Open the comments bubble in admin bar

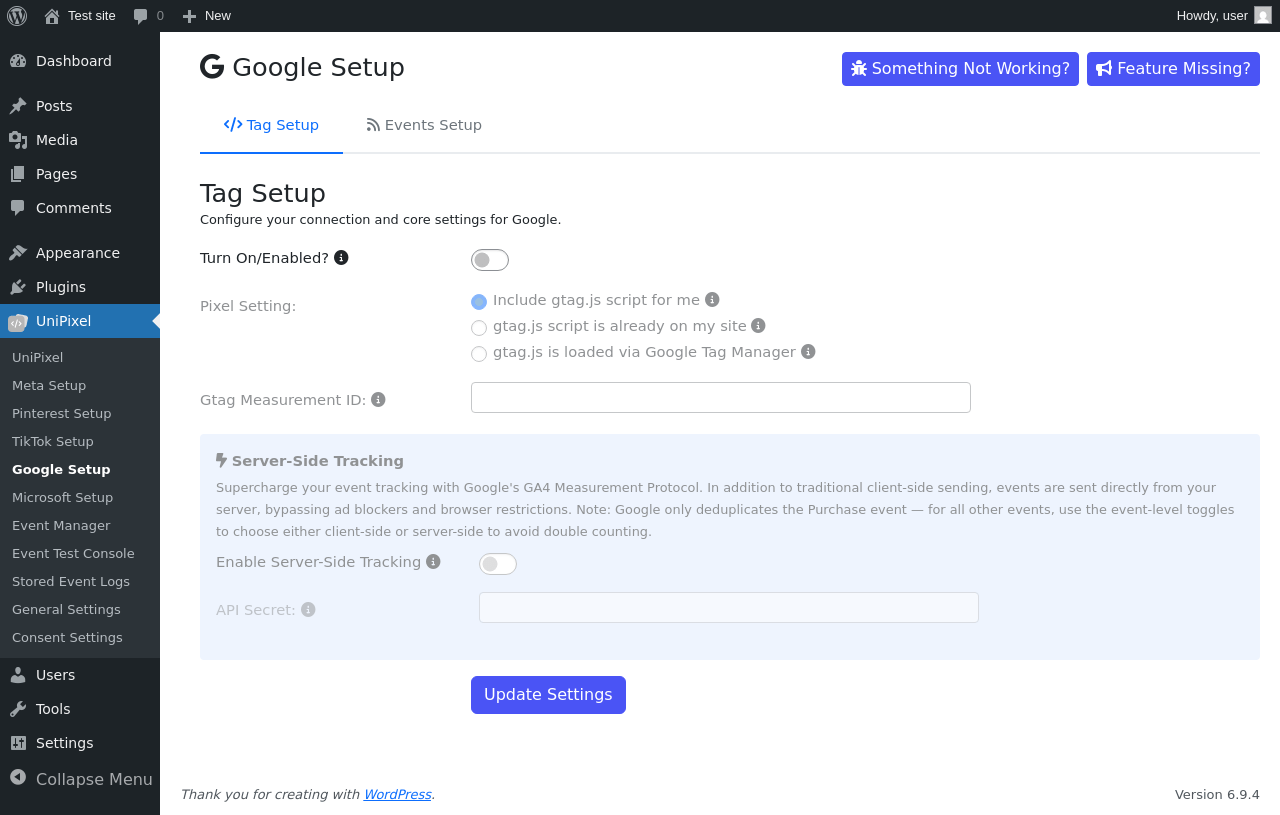tap(148, 16)
